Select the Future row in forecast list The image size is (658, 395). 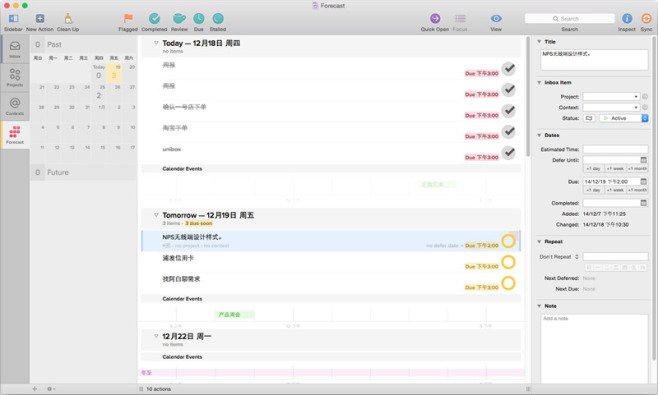point(84,172)
